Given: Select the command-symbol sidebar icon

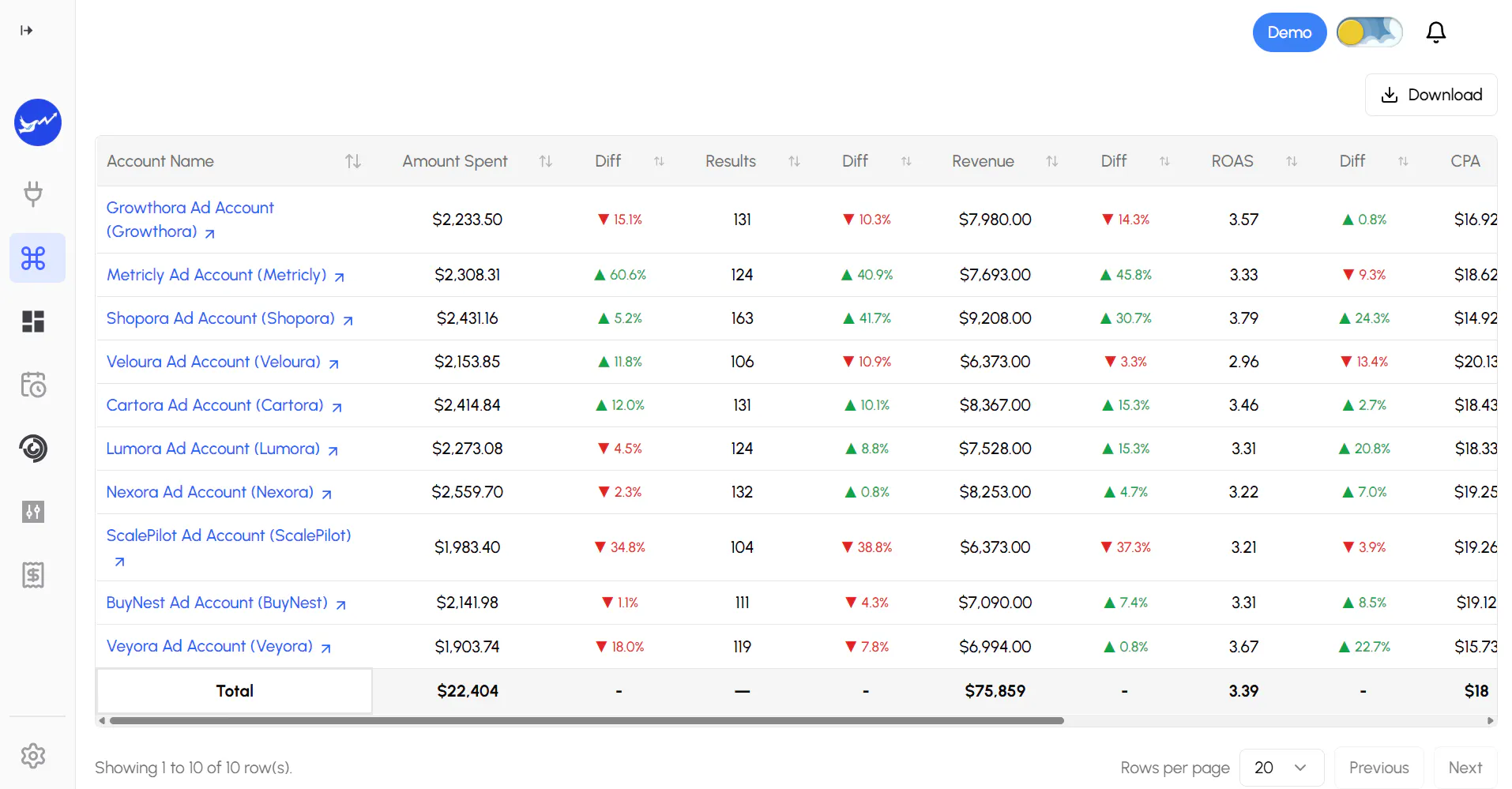Looking at the screenshot, I should tap(37, 258).
